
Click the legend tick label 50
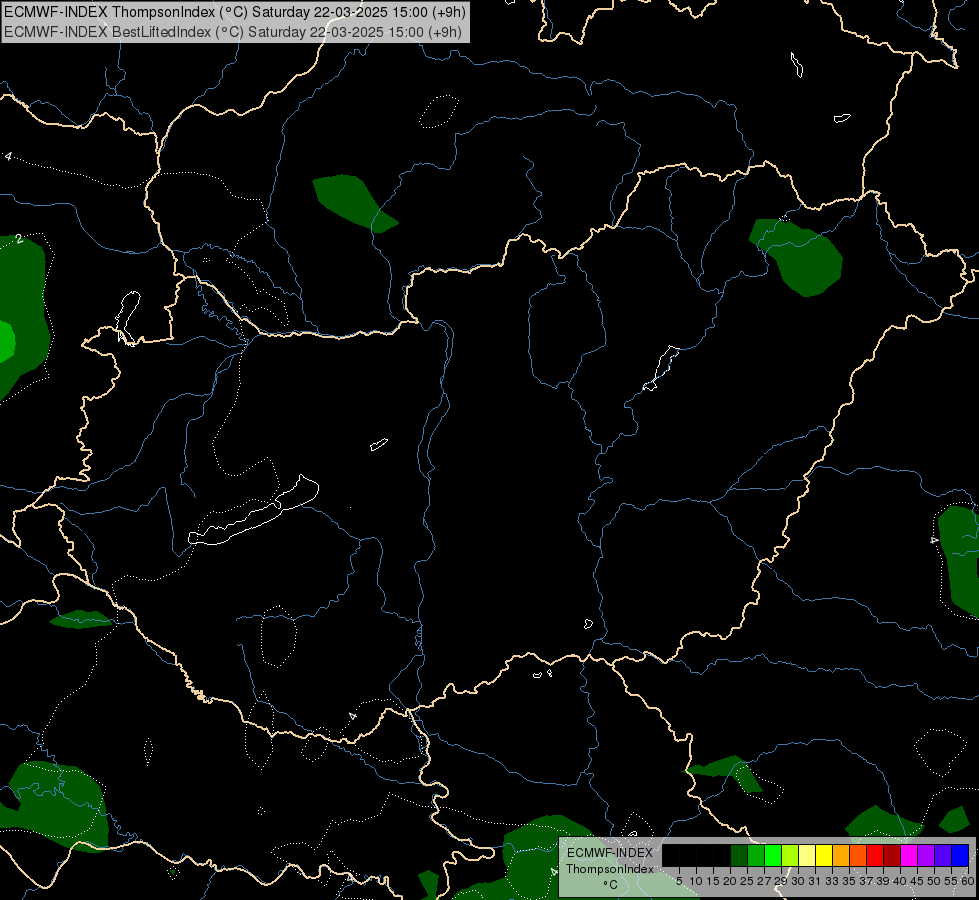tap(934, 881)
